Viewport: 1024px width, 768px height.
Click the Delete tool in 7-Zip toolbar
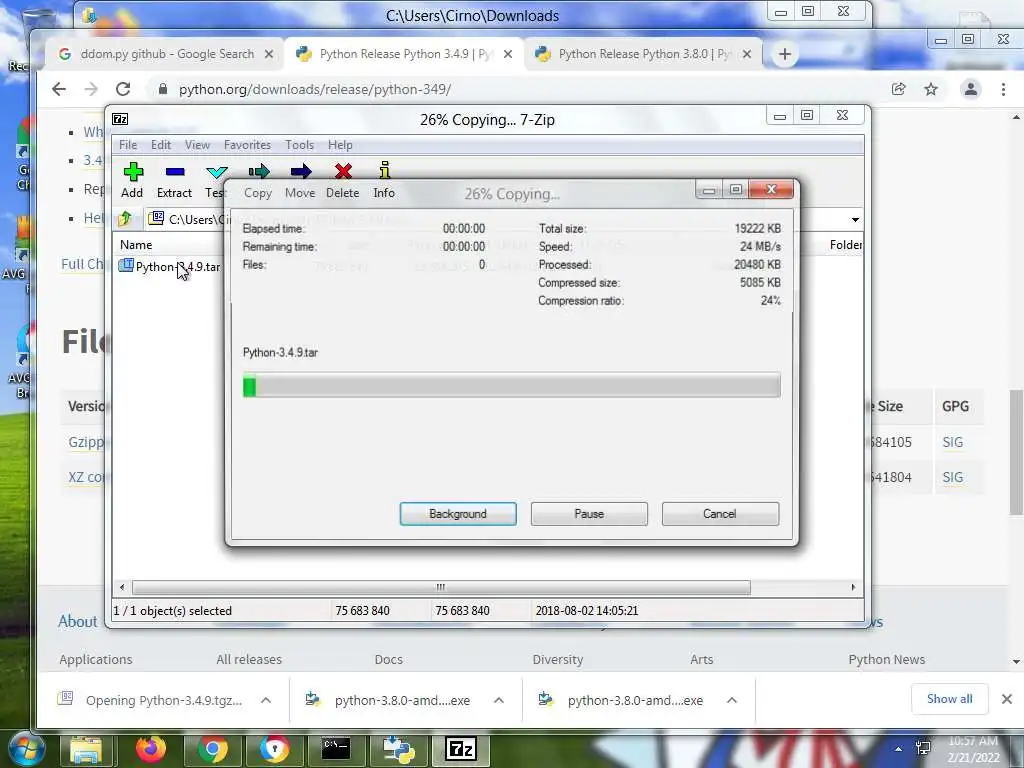tap(343, 180)
